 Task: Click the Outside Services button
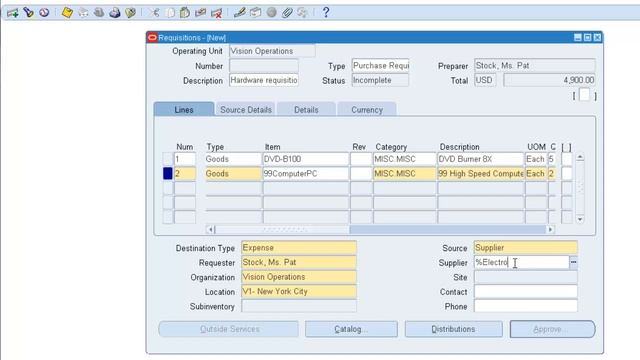click(x=229, y=329)
